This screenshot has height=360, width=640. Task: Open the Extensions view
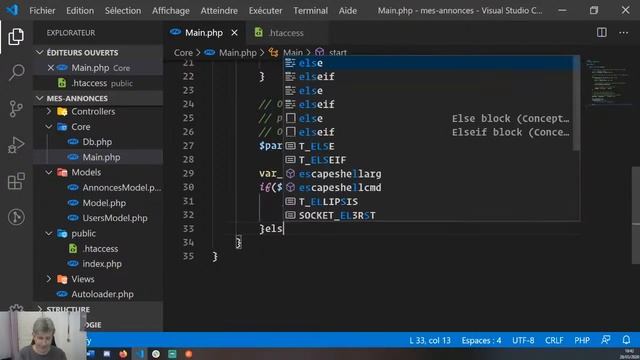pos(16,181)
